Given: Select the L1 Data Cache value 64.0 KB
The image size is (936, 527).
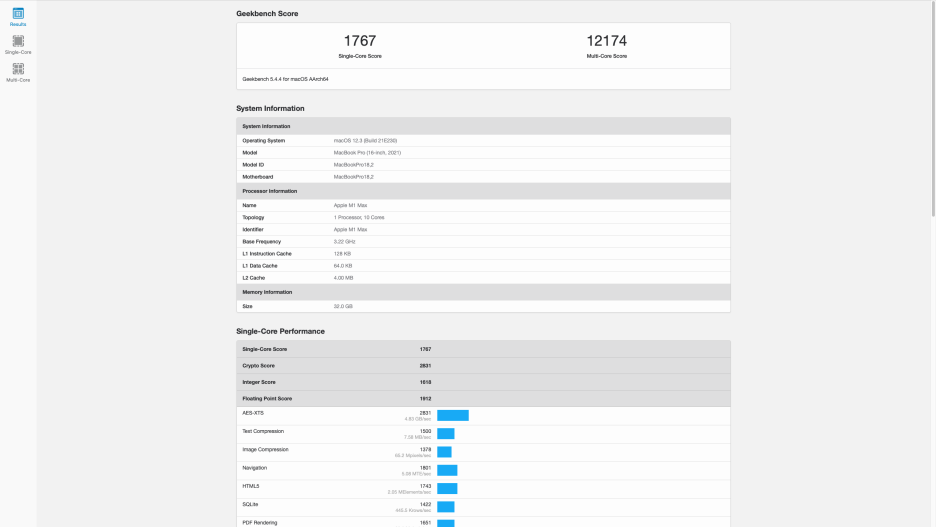Looking at the screenshot, I should [x=343, y=266].
